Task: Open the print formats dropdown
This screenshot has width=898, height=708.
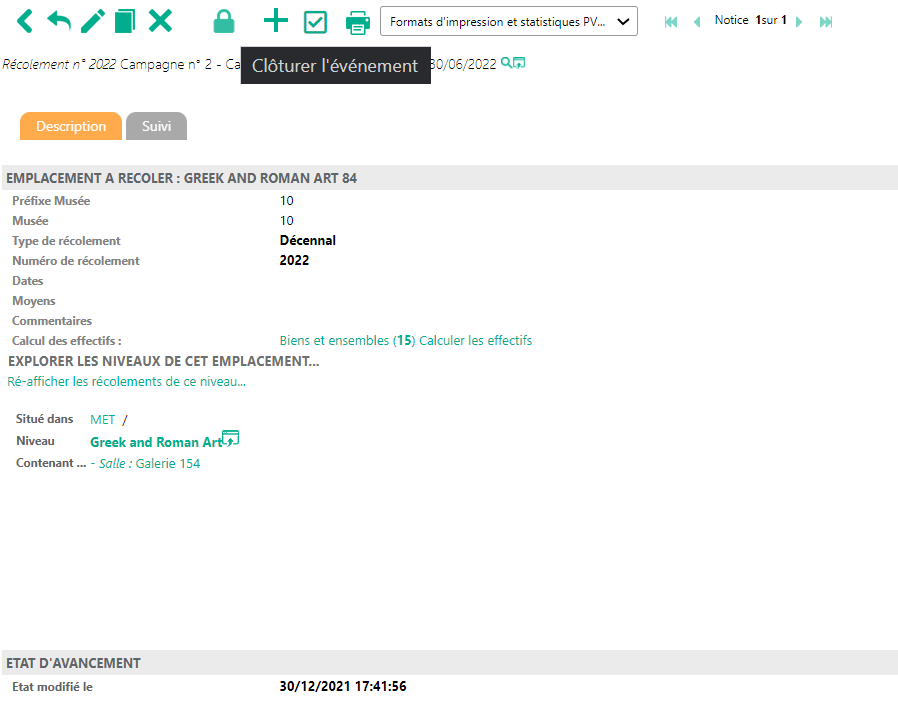Action: click(x=509, y=22)
